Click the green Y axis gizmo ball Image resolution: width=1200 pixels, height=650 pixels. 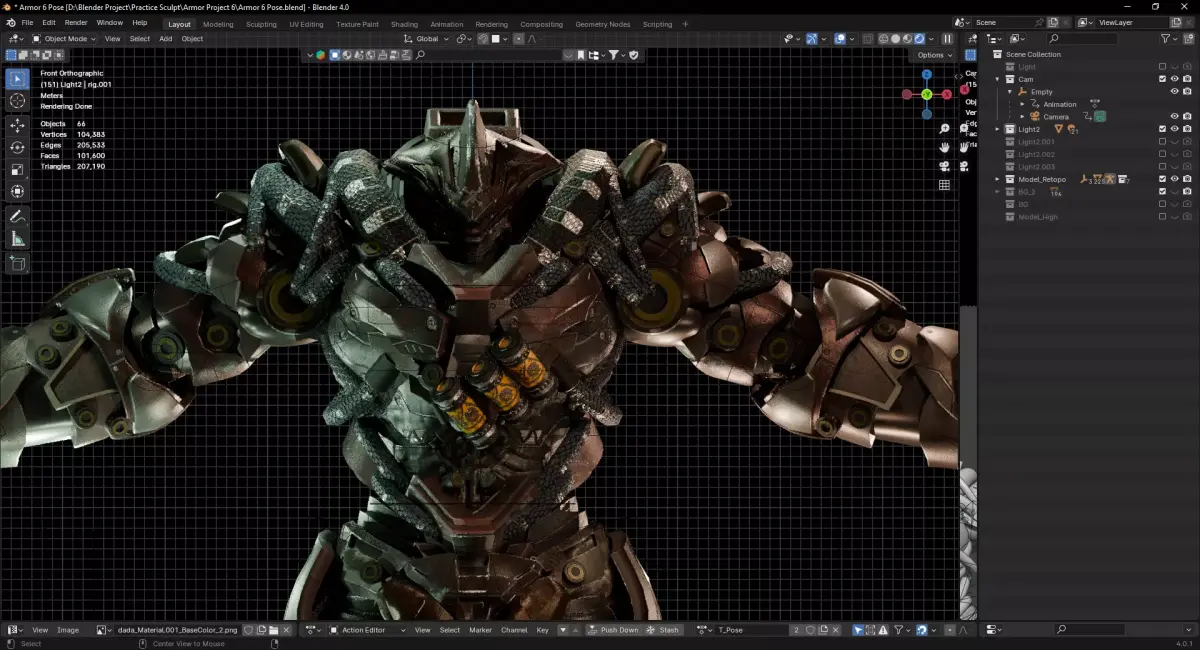click(927, 94)
